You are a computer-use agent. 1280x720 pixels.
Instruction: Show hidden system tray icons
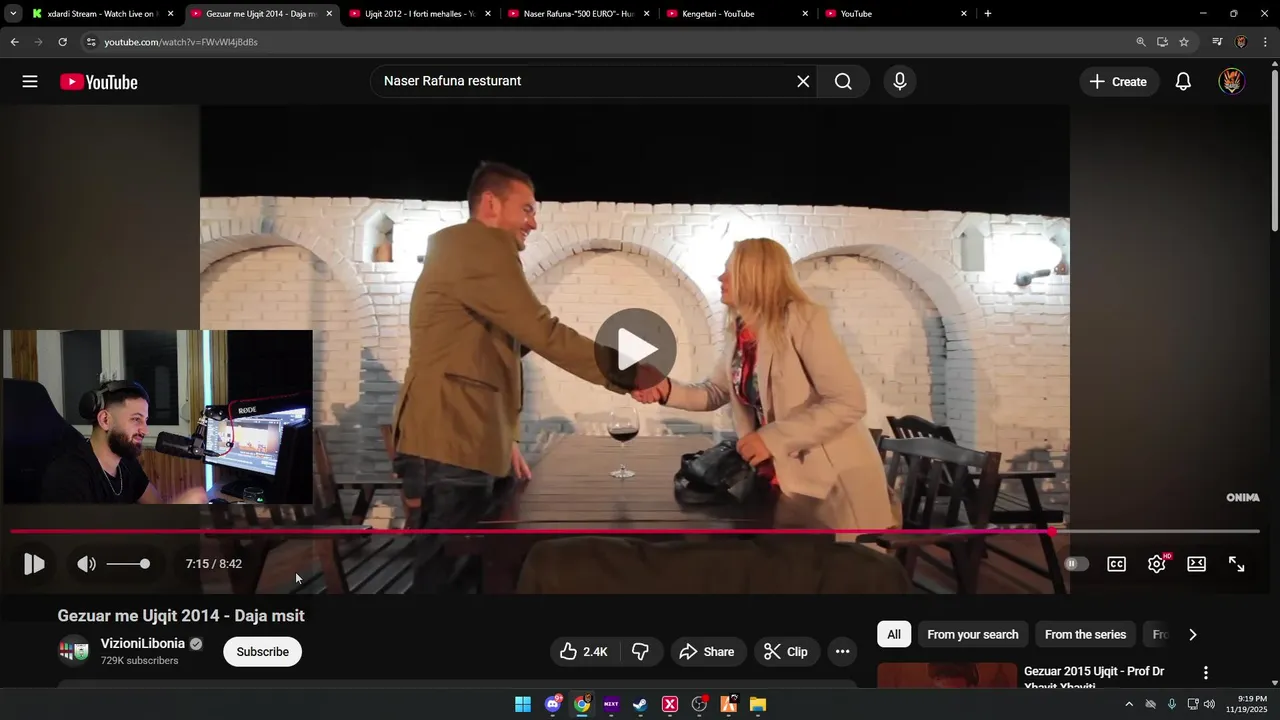coord(1129,704)
